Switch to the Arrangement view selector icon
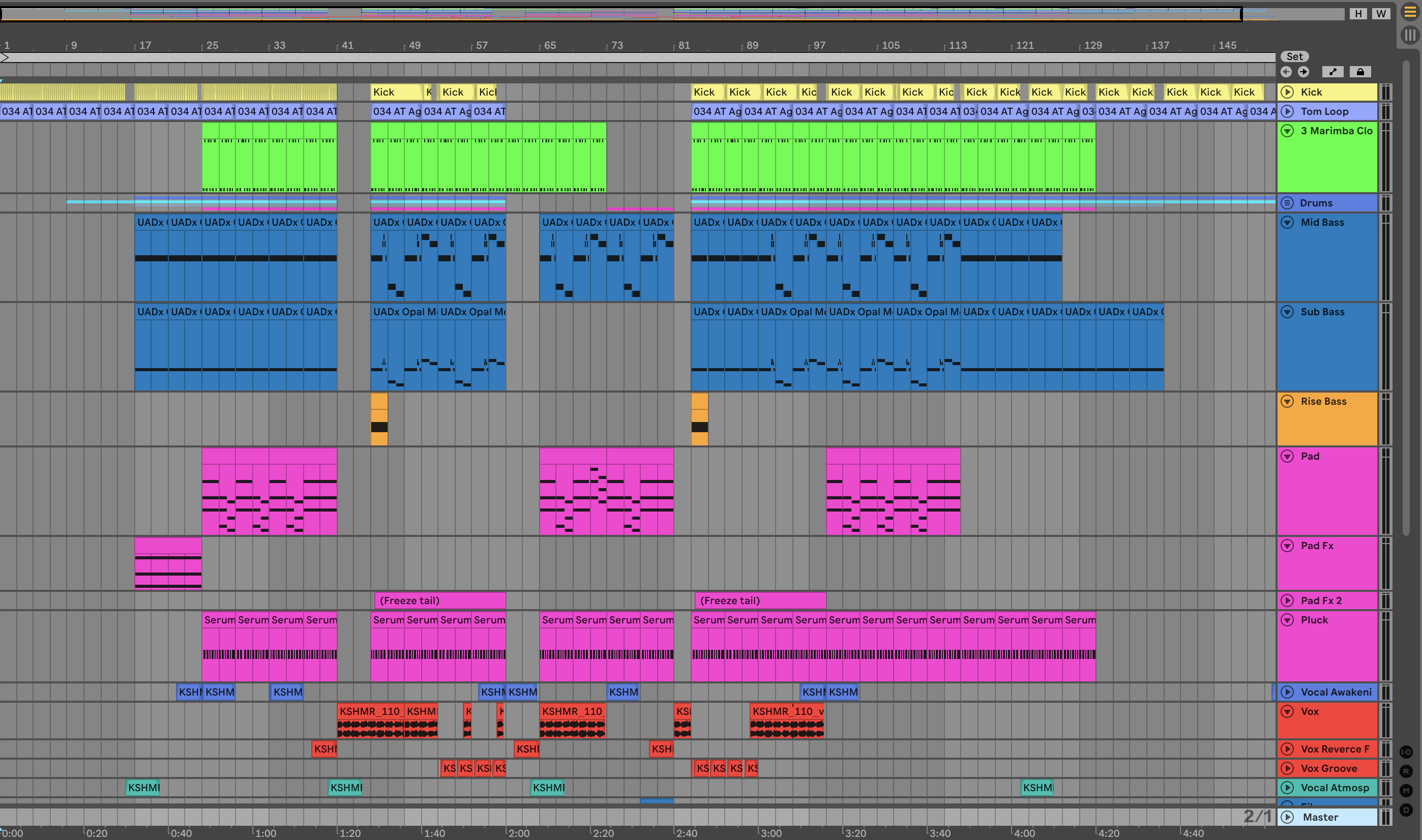Screen dimensions: 1422x840 point(1410,12)
